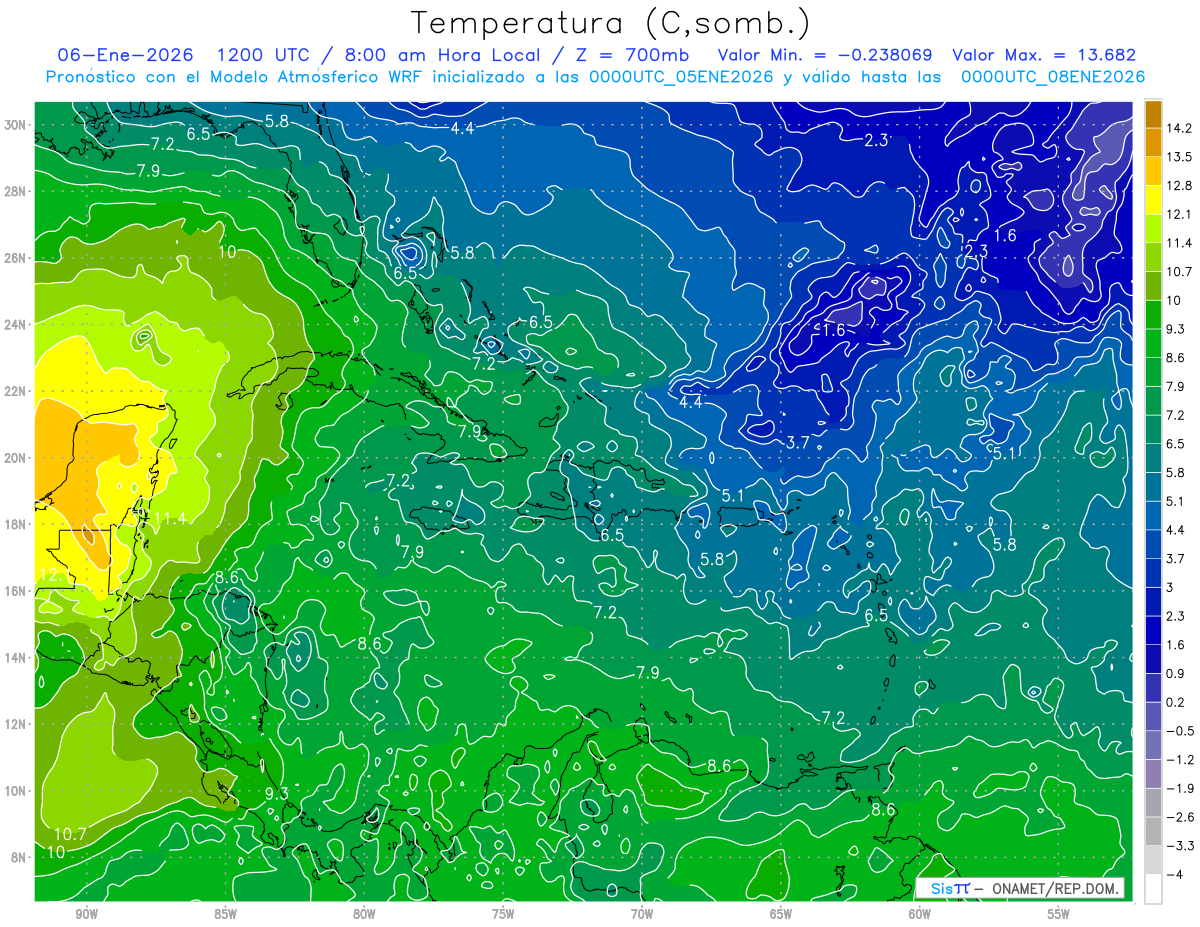Select the green swatch between 9.3 and 10

point(1153,315)
